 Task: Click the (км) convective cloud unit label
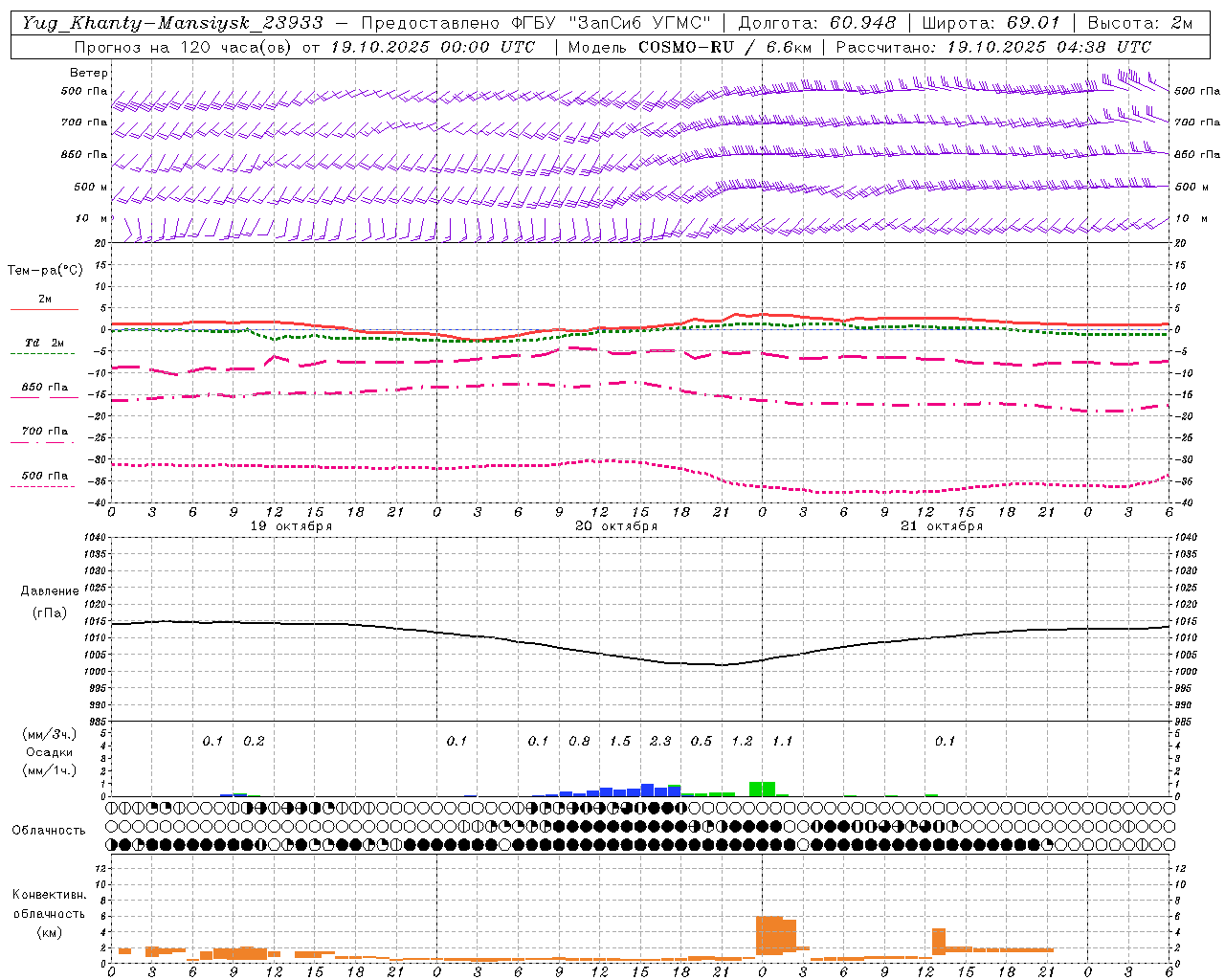[49, 932]
